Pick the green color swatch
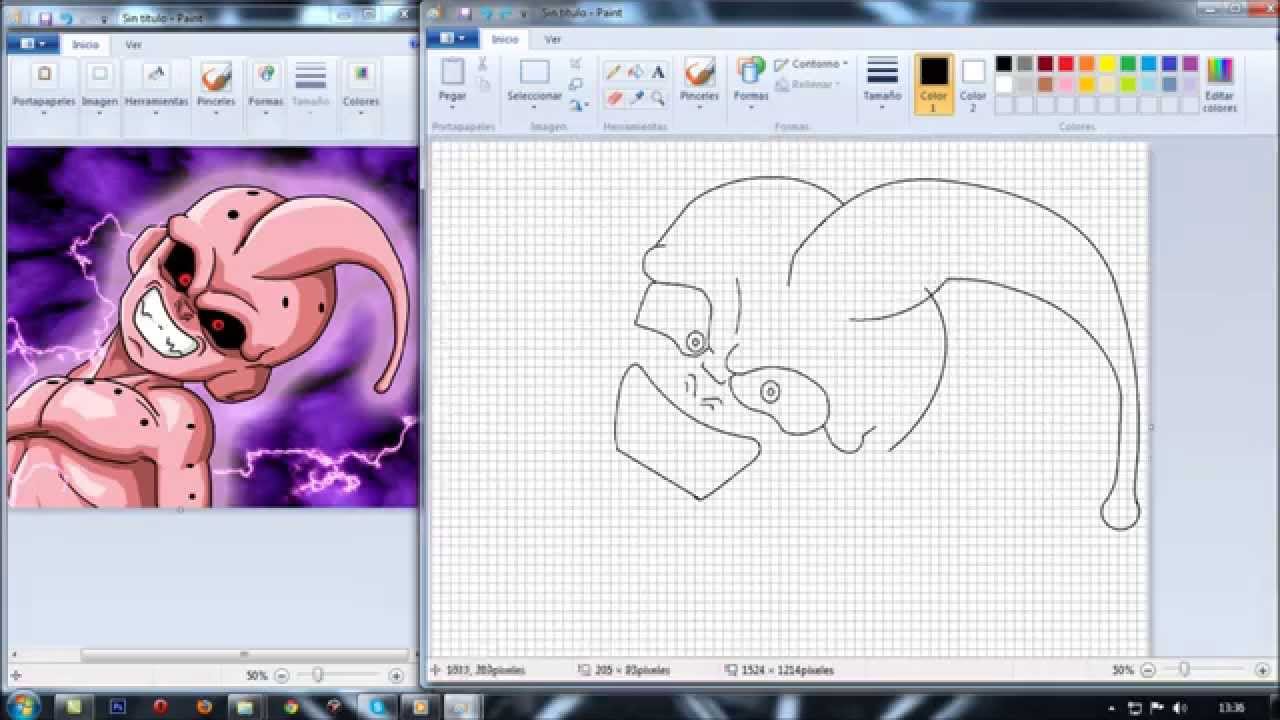The height and width of the screenshot is (720, 1280). [x=1128, y=64]
